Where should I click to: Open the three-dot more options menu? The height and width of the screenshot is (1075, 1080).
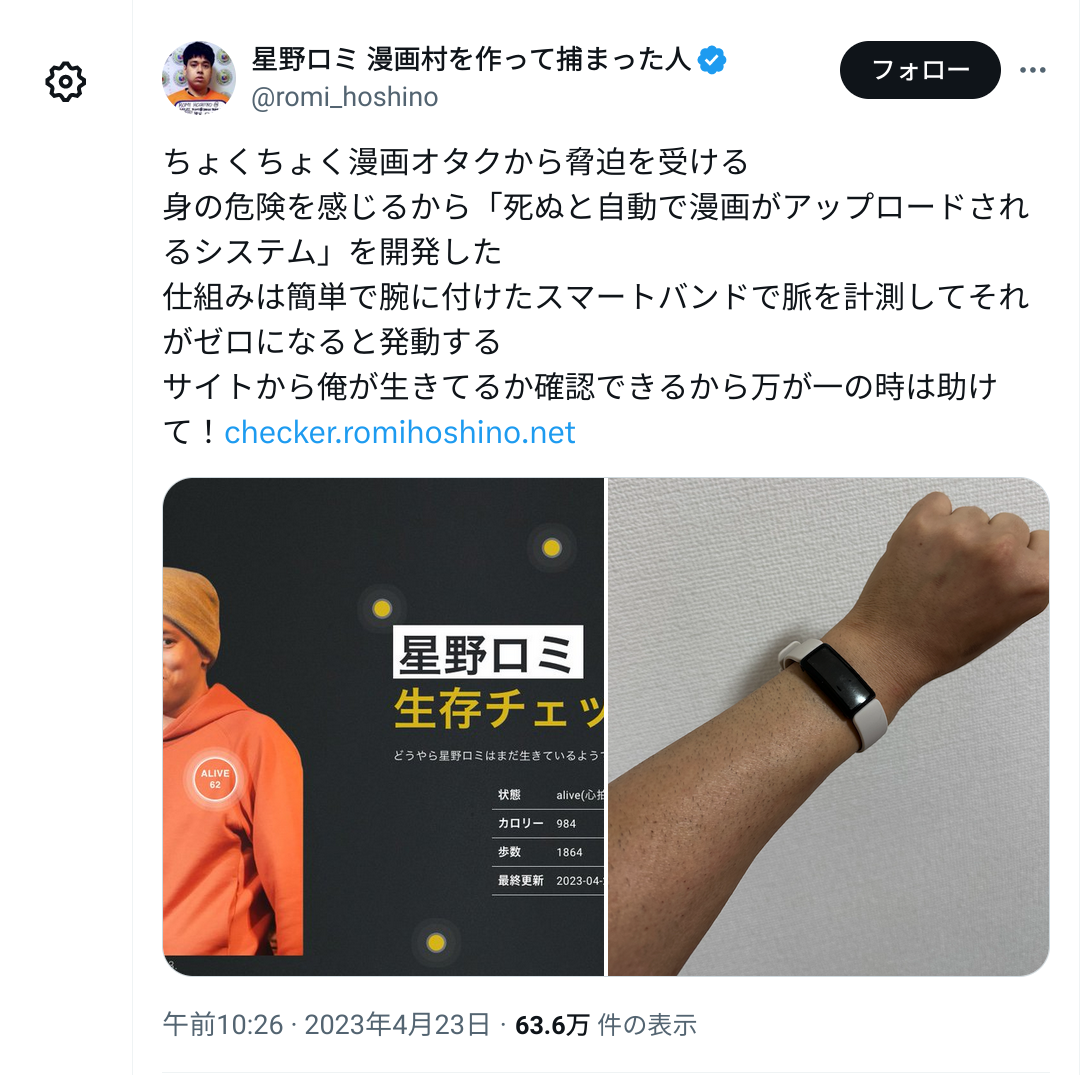tap(1032, 70)
